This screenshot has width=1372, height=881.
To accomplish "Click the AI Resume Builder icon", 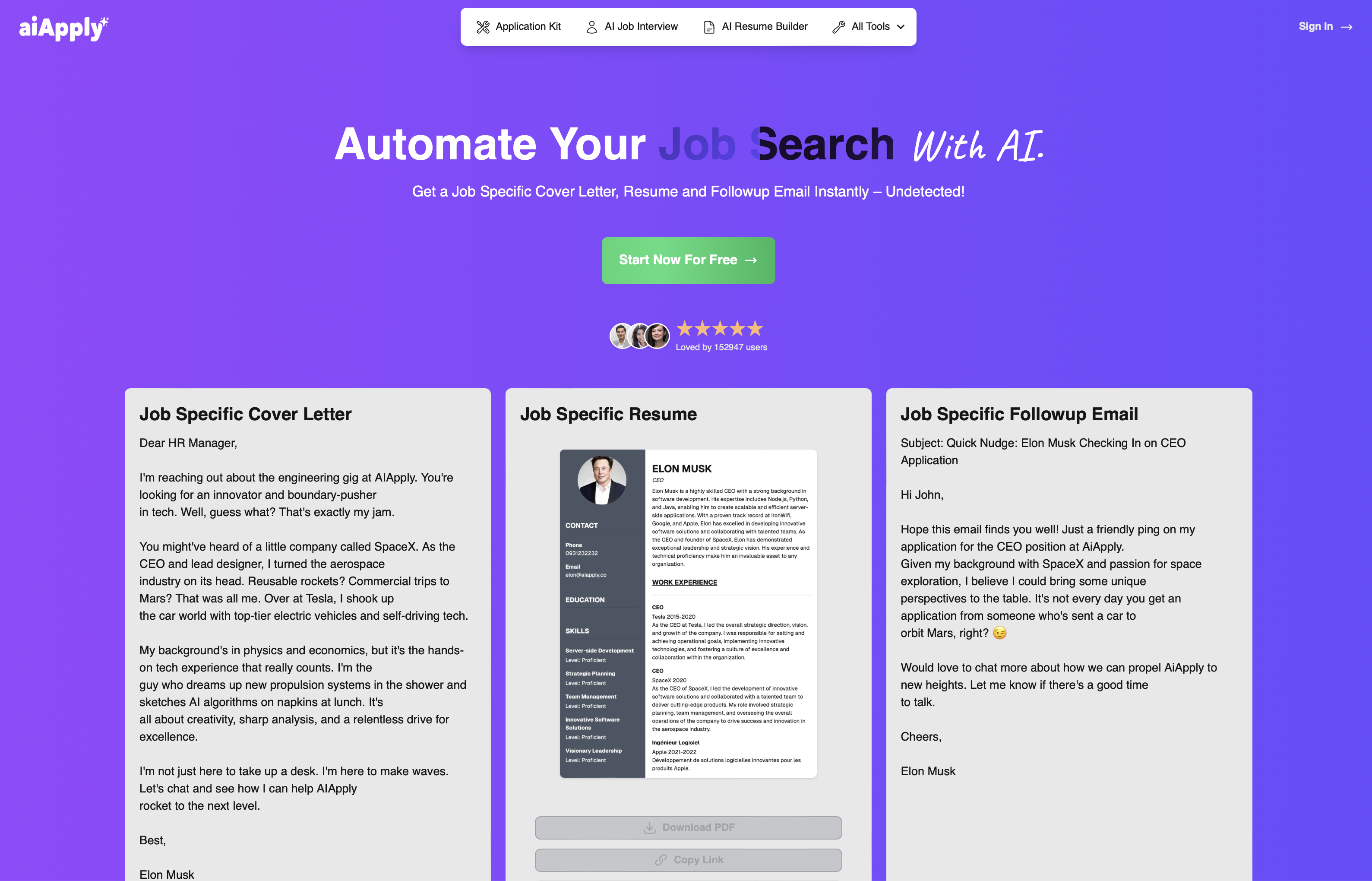I will (x=709, y=27).
